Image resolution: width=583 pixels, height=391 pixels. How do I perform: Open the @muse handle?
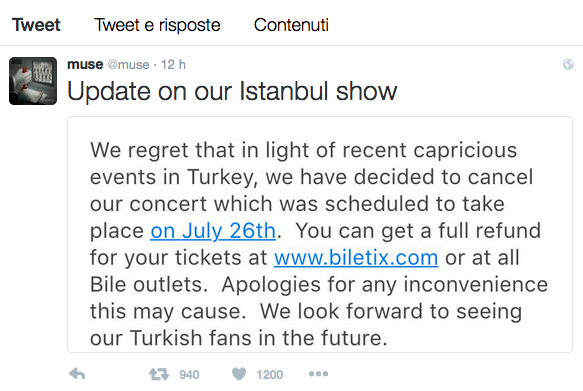pos(128,65)
